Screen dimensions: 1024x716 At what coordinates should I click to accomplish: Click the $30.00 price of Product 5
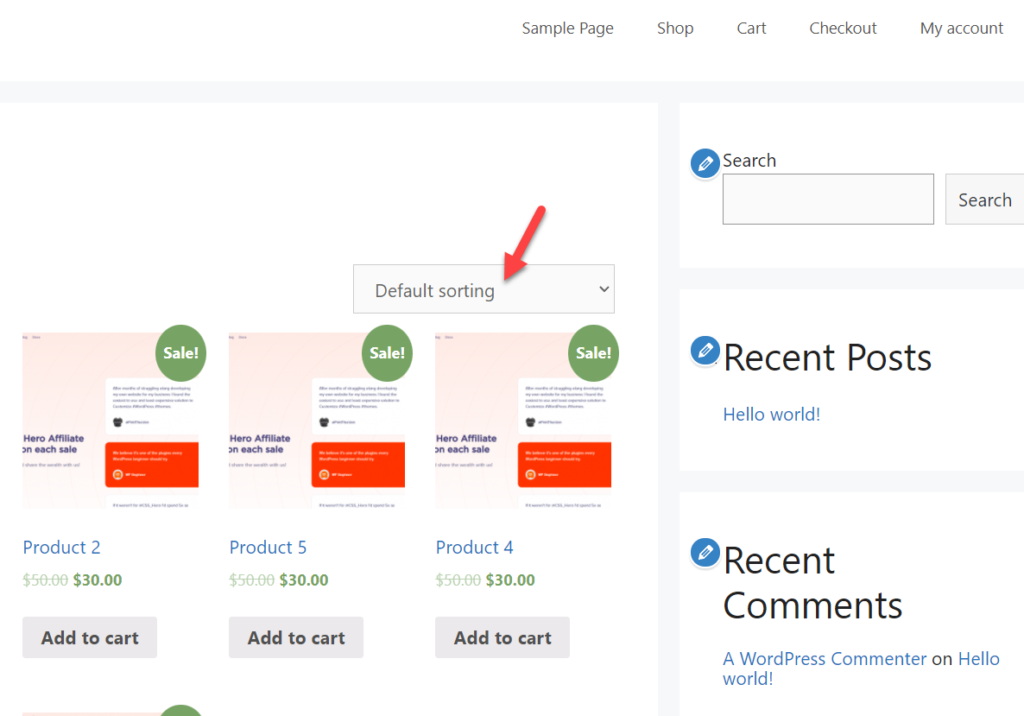coord(304,580)
